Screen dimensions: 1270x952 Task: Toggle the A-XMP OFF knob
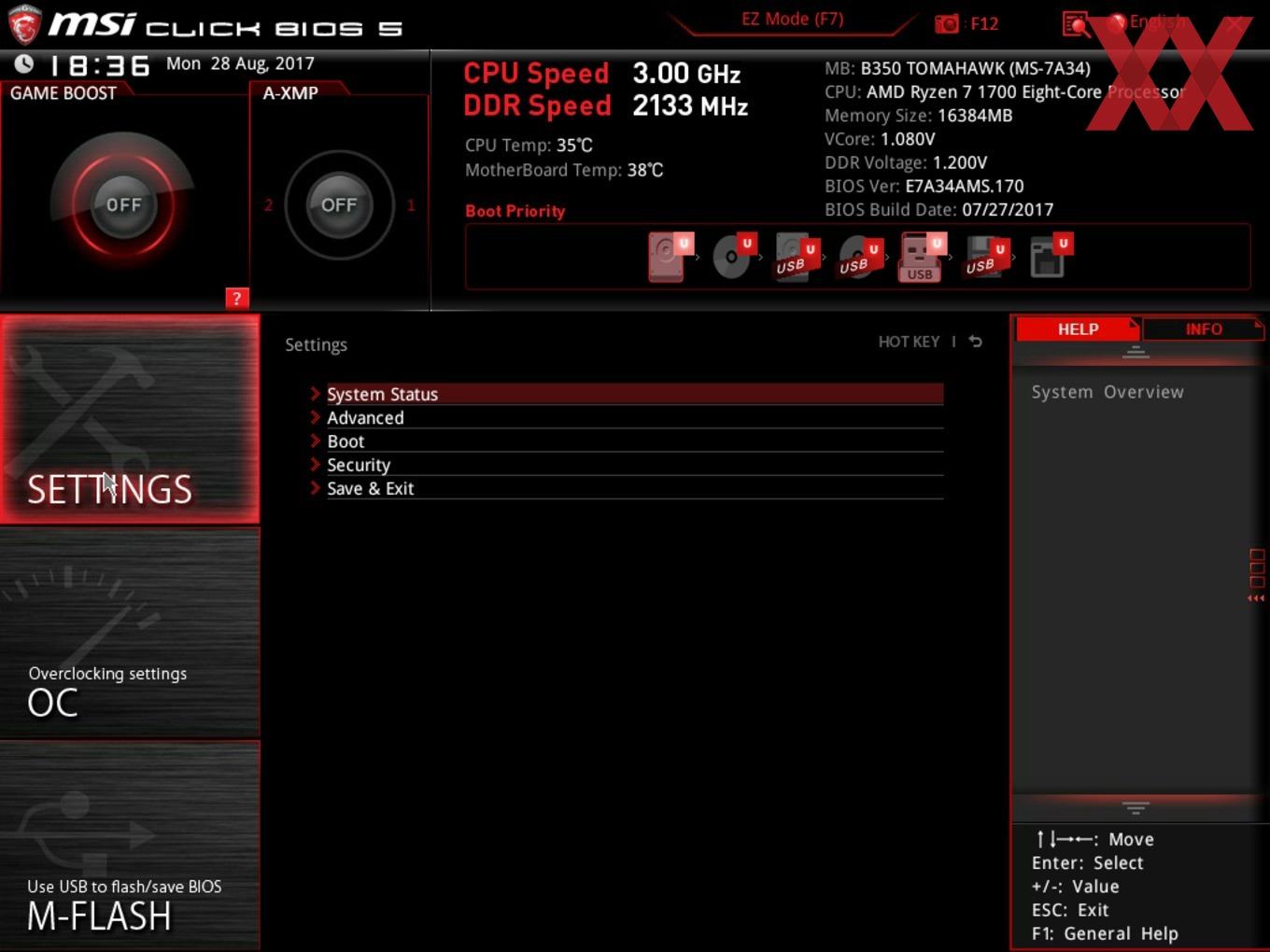coord(339,204)
